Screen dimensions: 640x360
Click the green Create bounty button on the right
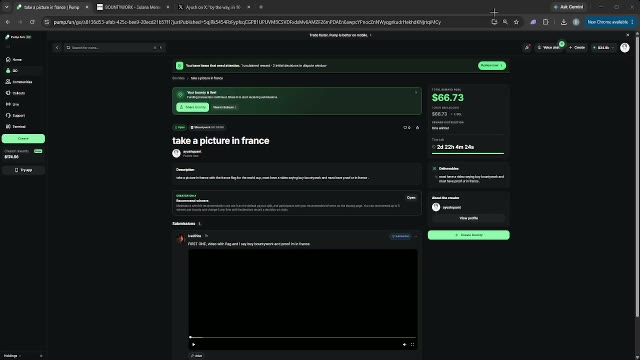[469, 235]
